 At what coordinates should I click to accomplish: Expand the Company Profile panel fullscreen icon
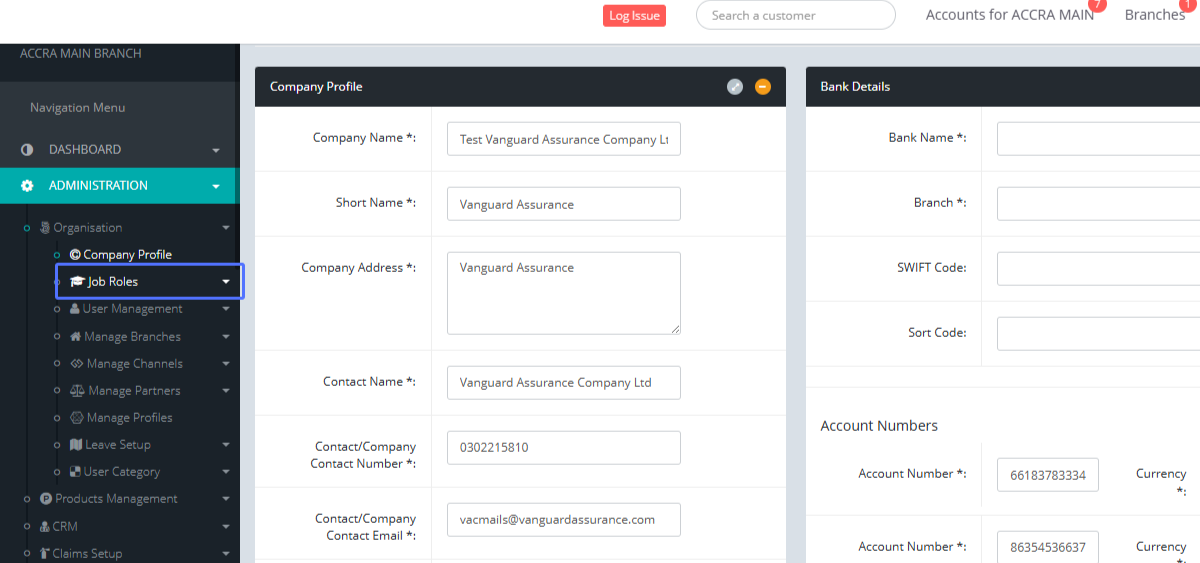tap(735, 87)
